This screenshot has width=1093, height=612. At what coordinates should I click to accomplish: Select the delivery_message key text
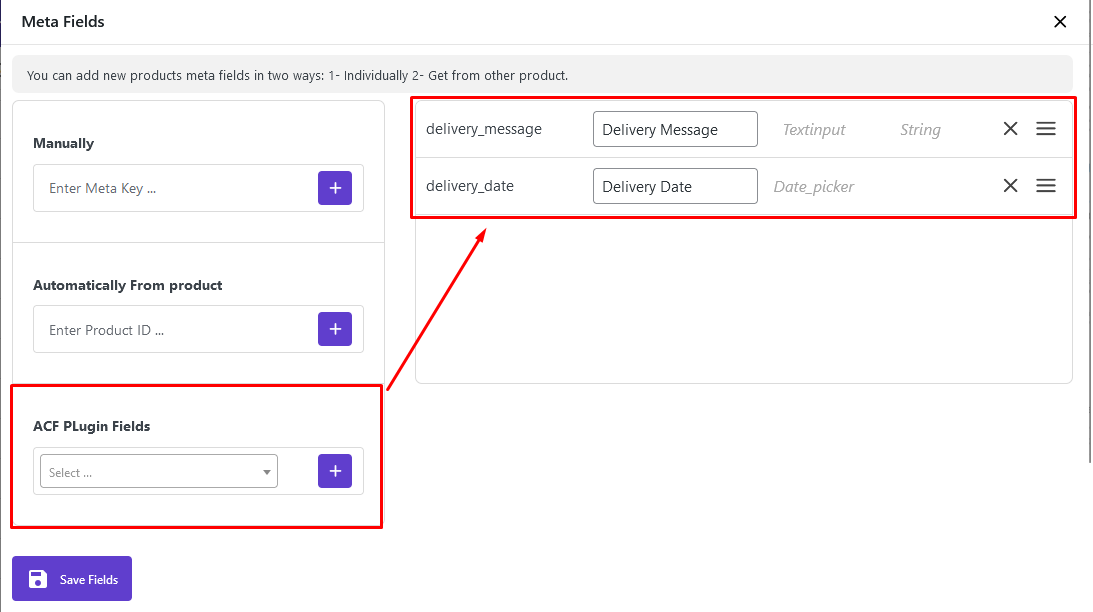tap(484, 129)
